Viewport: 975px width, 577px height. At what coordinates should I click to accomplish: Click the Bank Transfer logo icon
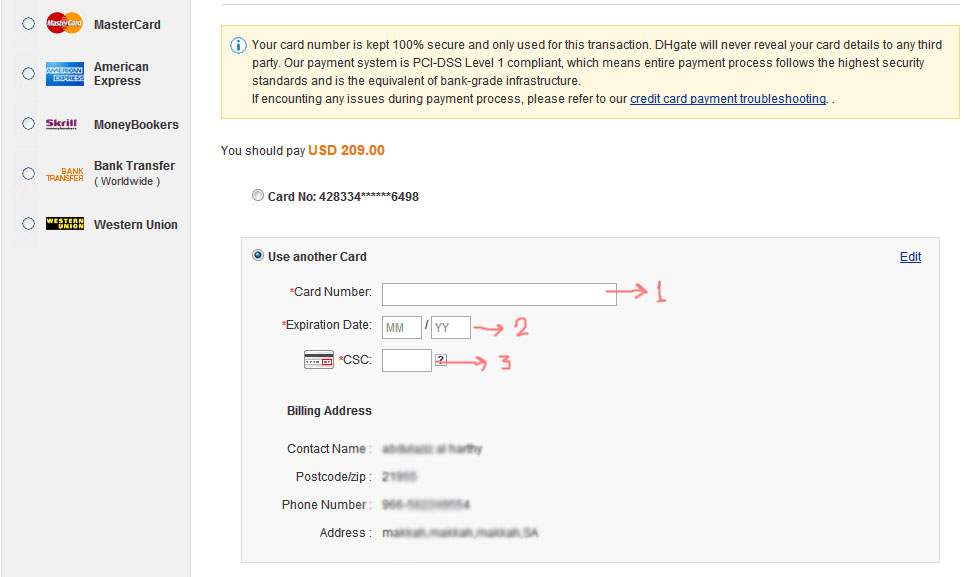pyautogui.click(x=65, y=174)
